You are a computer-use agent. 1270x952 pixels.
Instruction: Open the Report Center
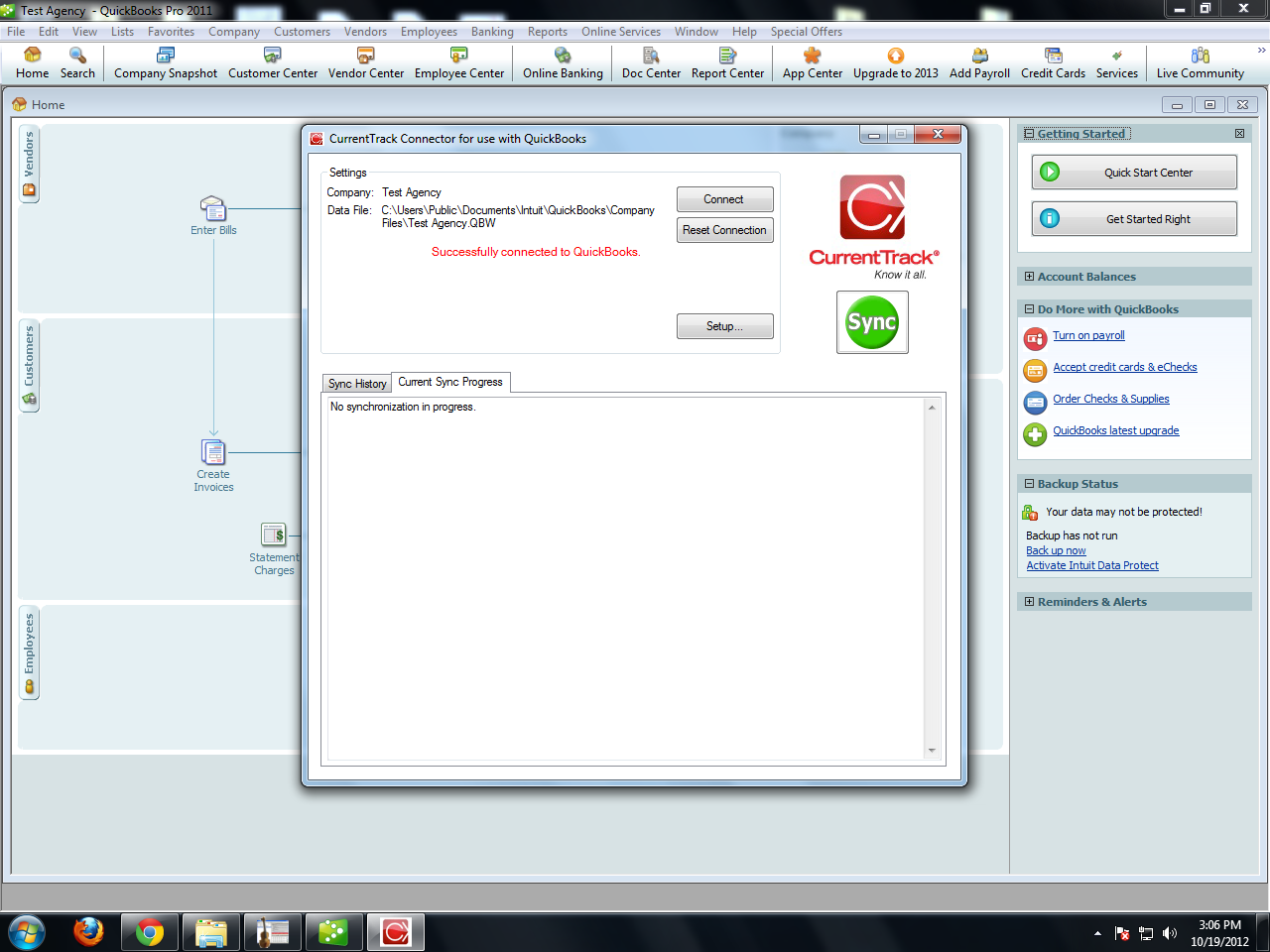point(727,63)
